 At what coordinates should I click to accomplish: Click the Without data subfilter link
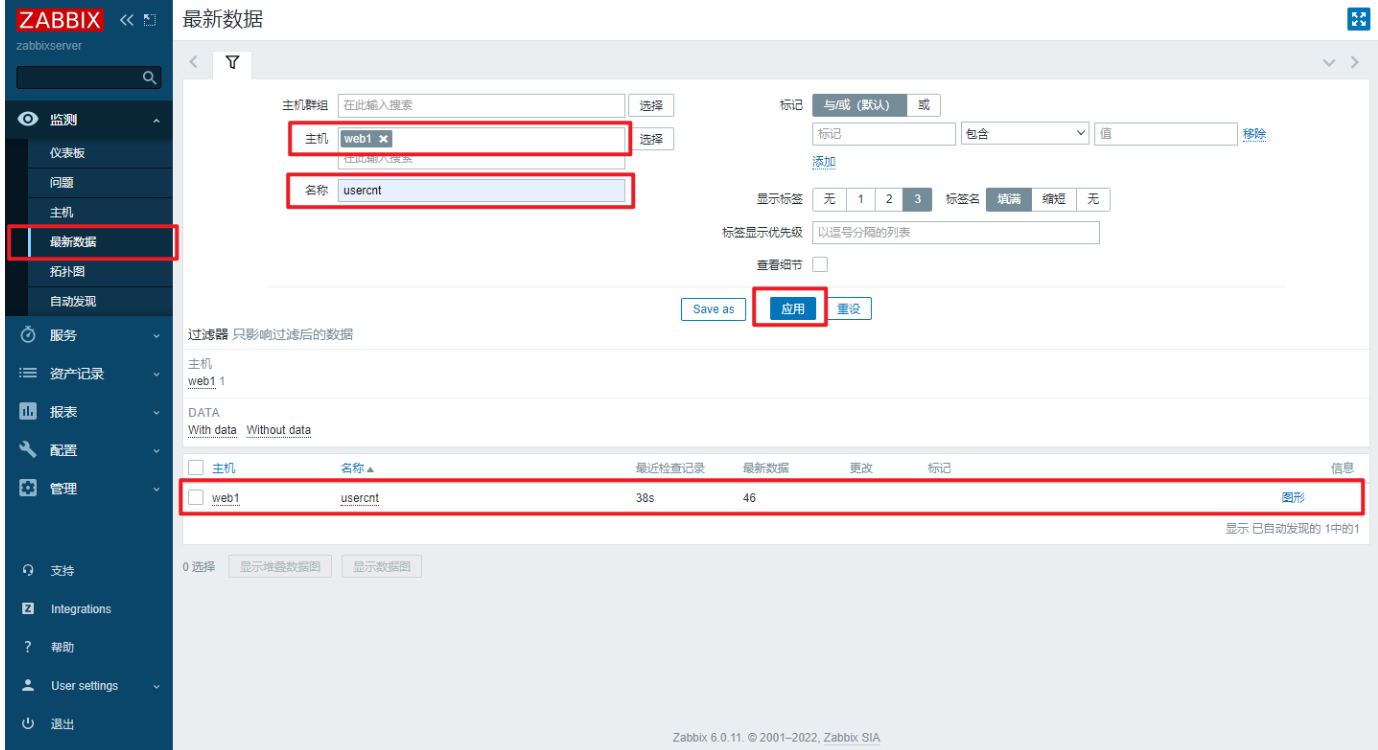(279, 430)
